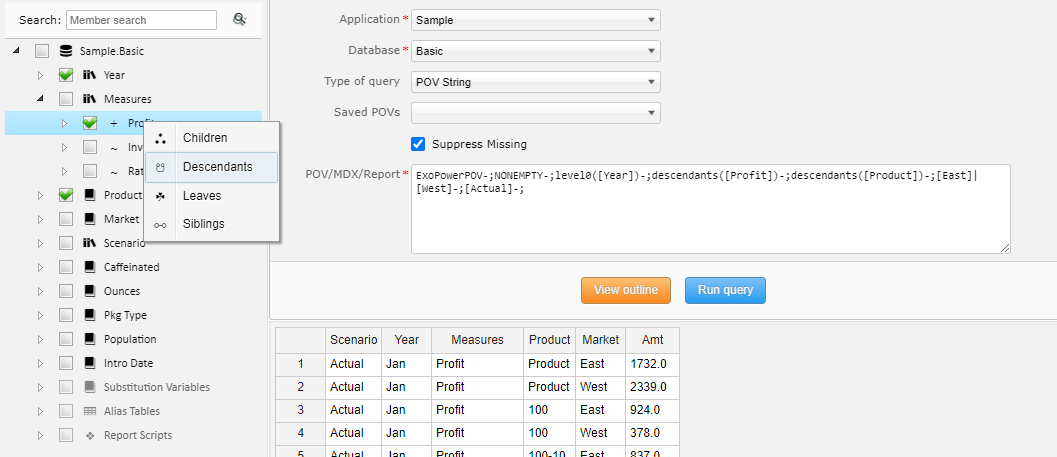Click the Market dimension book icon
Viewport: 1057px width, 457px height.
[90, 219]
